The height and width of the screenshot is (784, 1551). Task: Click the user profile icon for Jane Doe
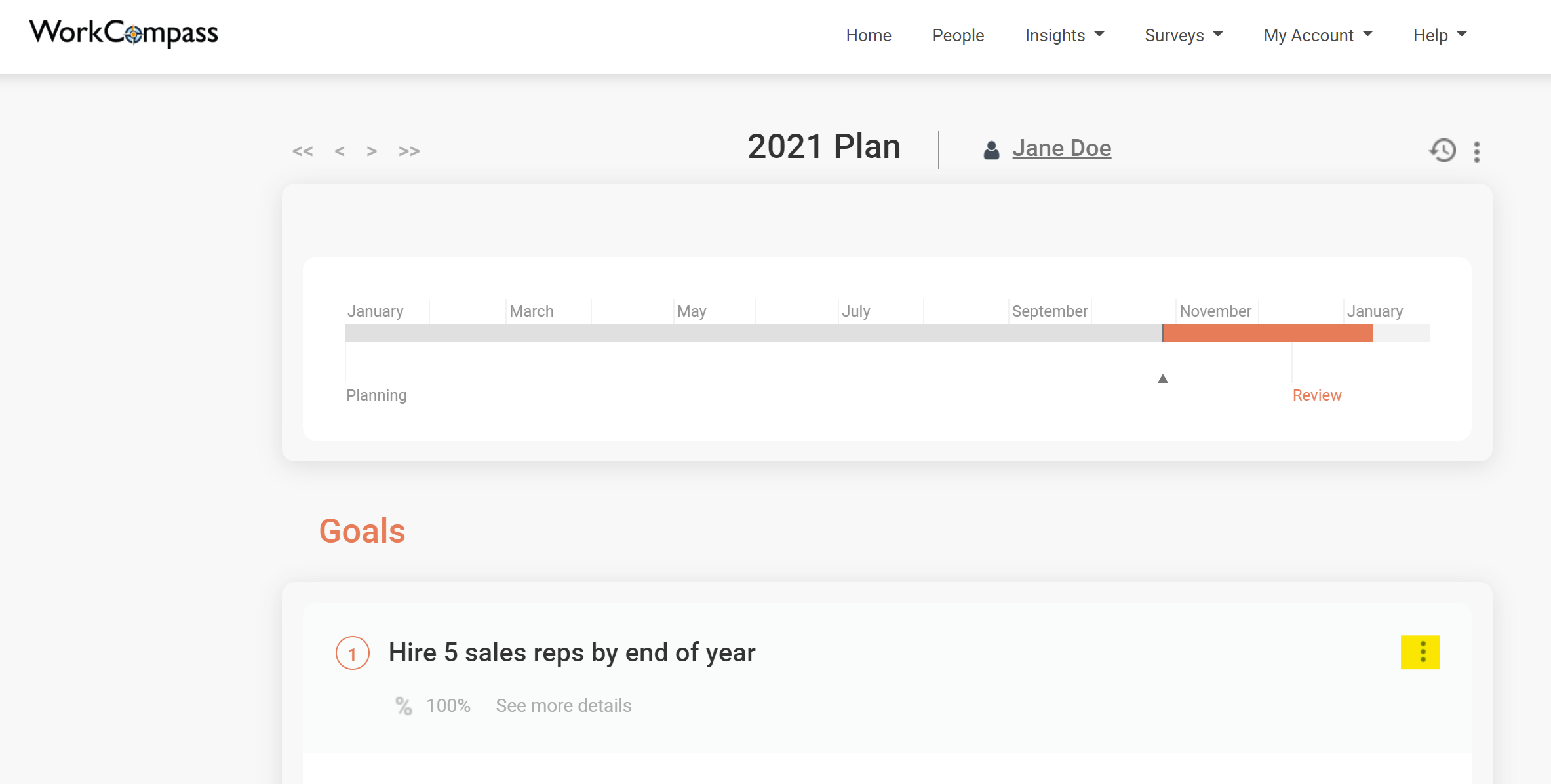pos(990,148)
